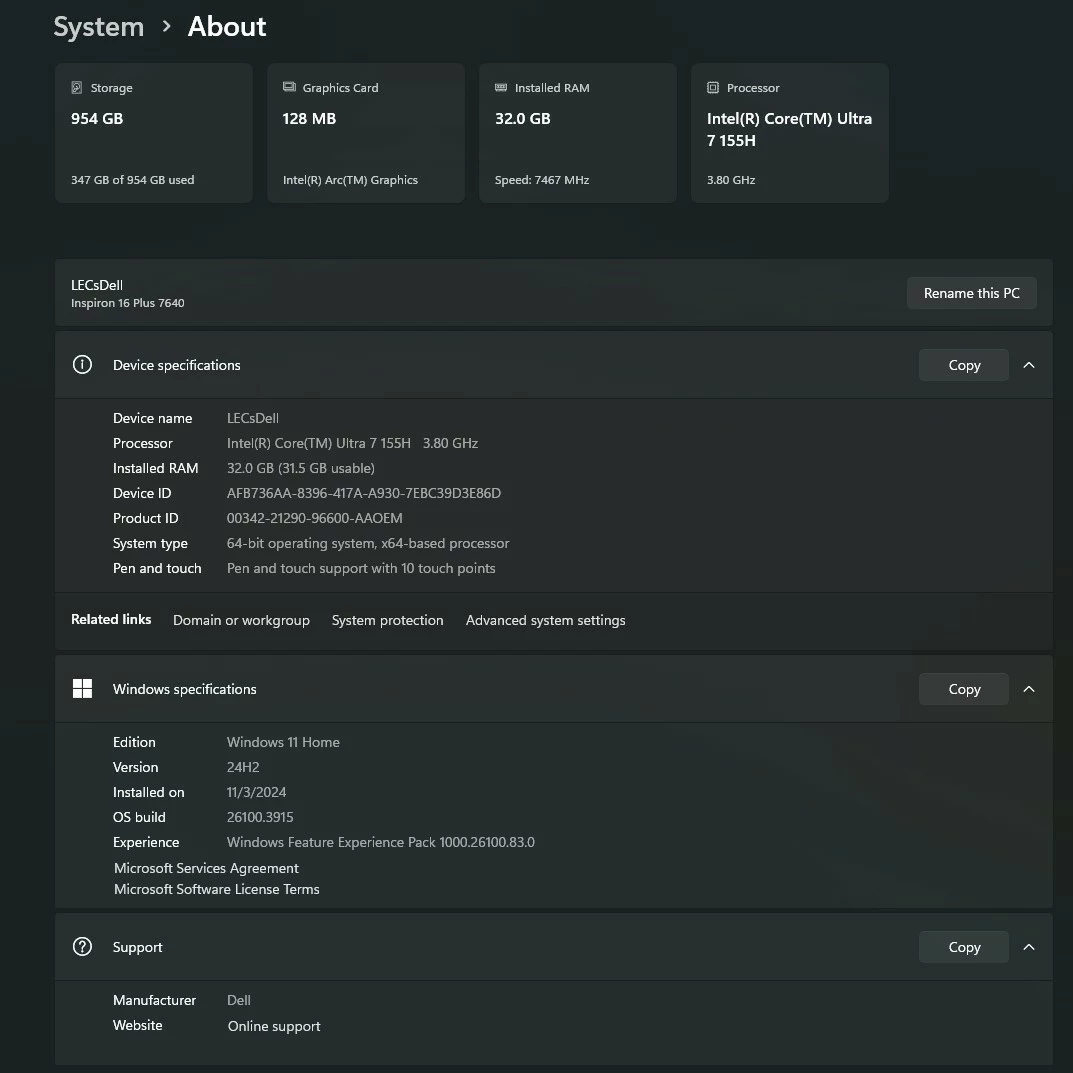This screenshot has height=1073, width=1073.
Task: Click the Processor row value 3.80 GHz
Action: 450,443
